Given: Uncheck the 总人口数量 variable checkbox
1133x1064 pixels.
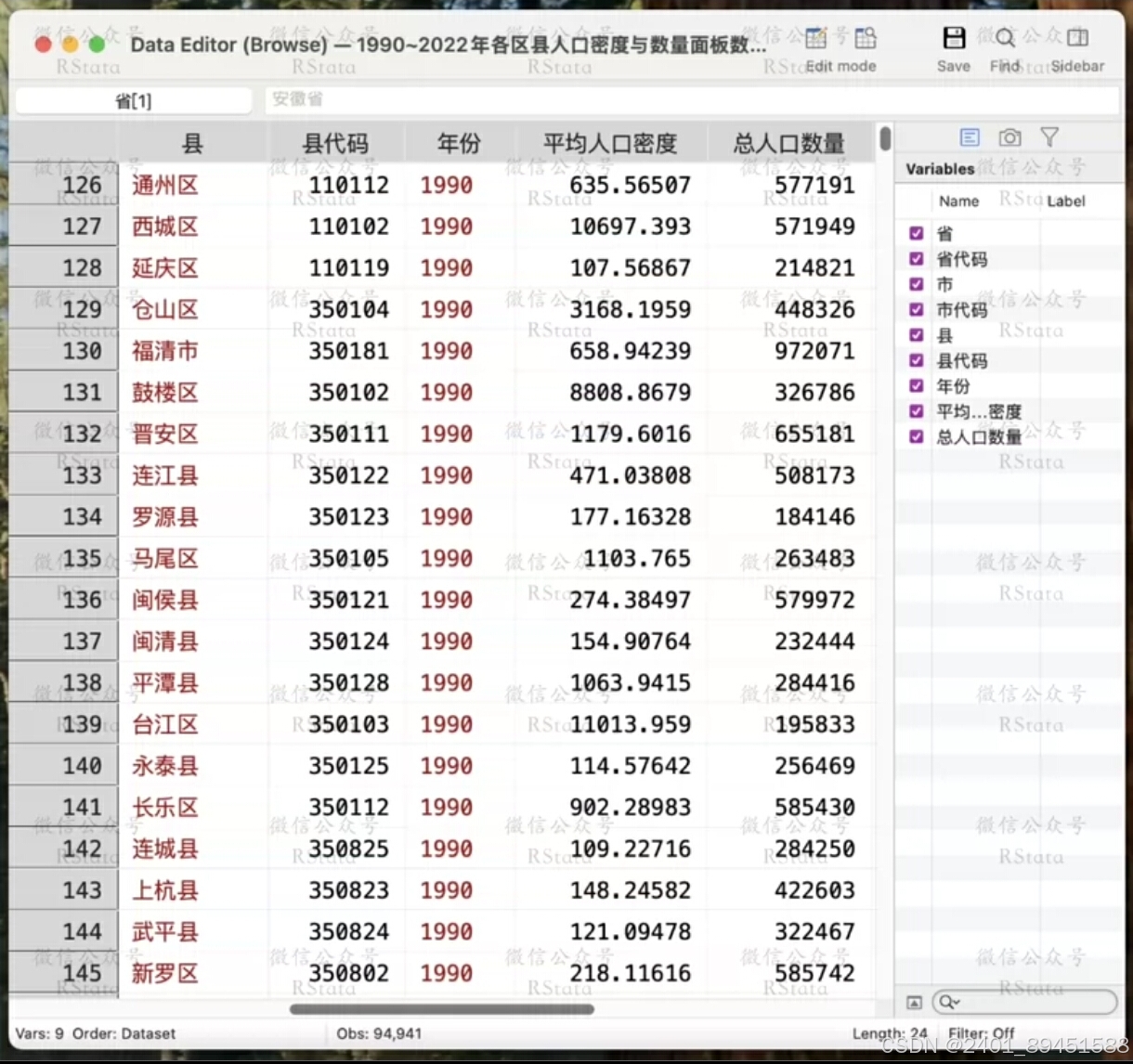Looking at the screenshot, I should pyautogui.click(x=917, y=436).
